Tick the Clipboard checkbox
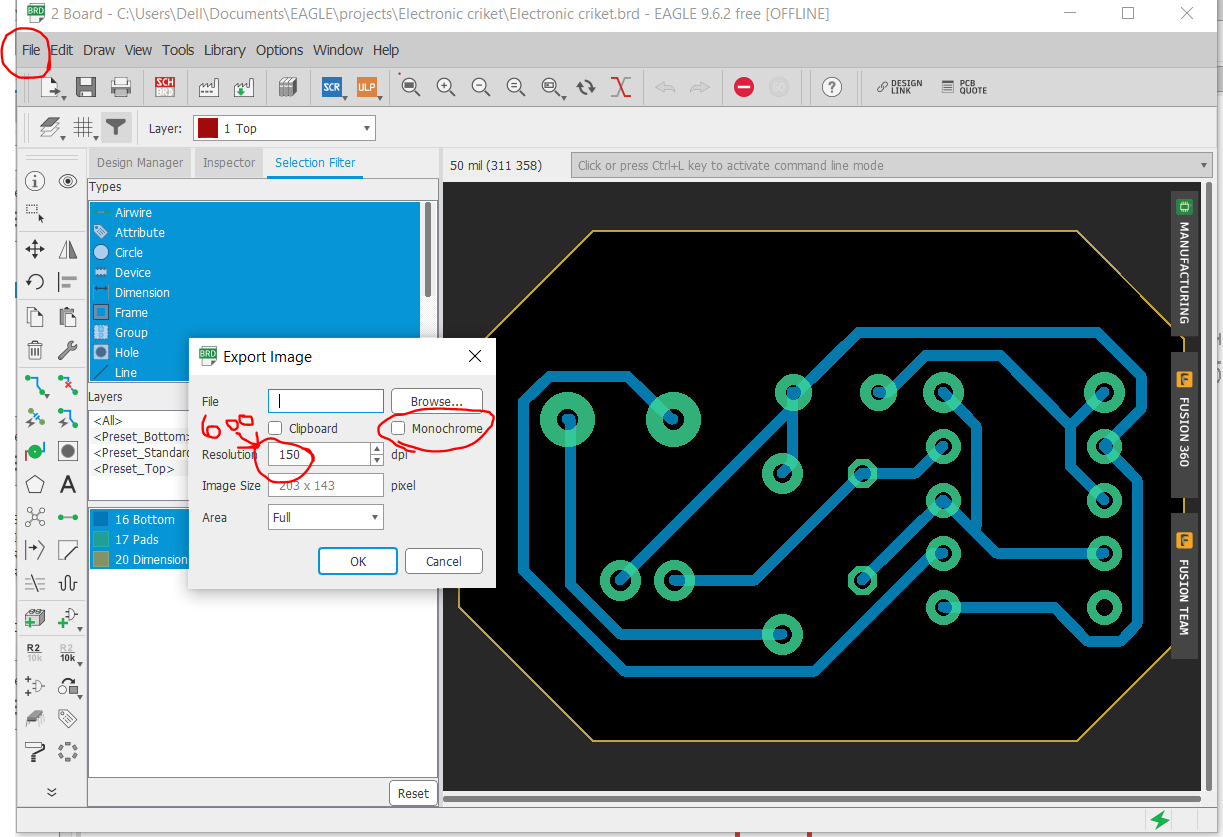The image size is (1223, 837). [x=275, y=428]
